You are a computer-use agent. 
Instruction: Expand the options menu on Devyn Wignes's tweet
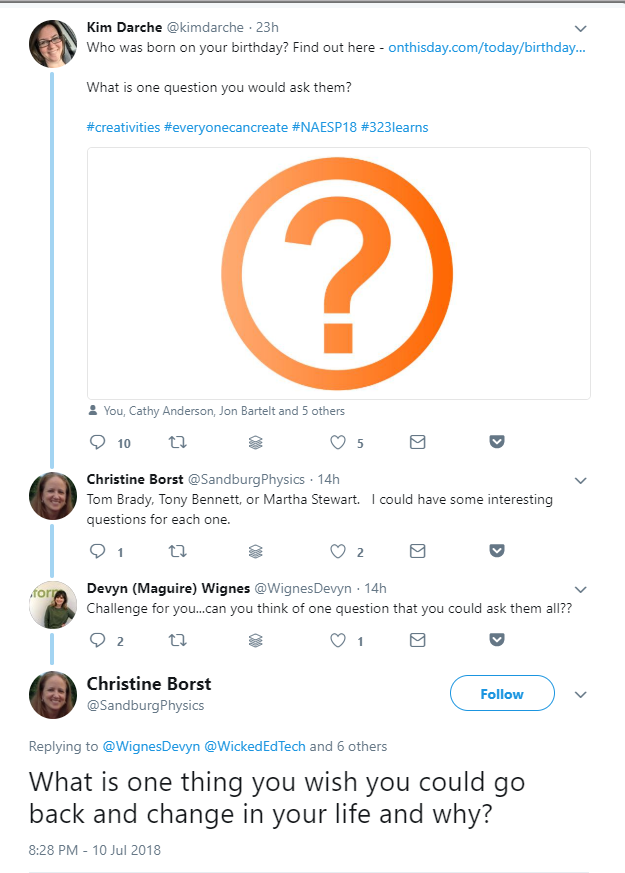tap(580, 590)
